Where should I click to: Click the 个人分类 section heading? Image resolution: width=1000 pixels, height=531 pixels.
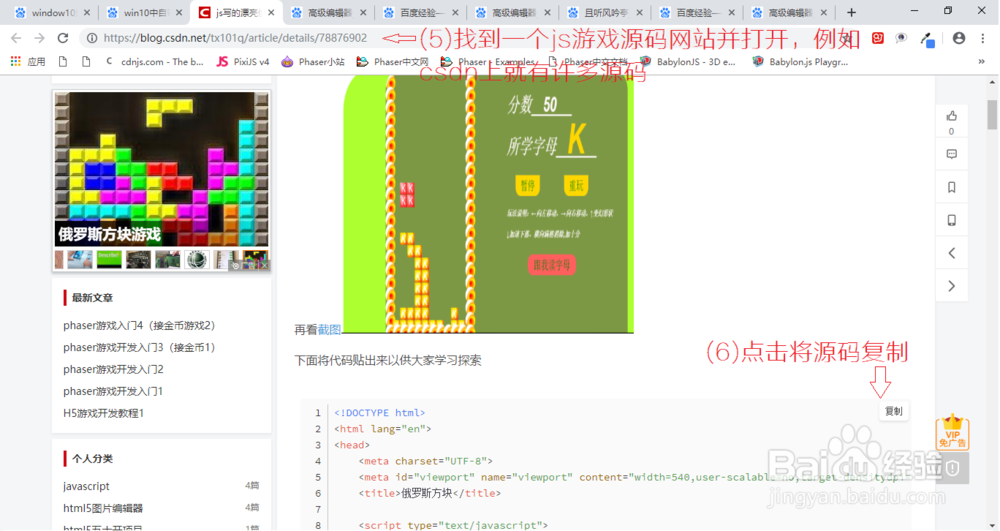92,458
